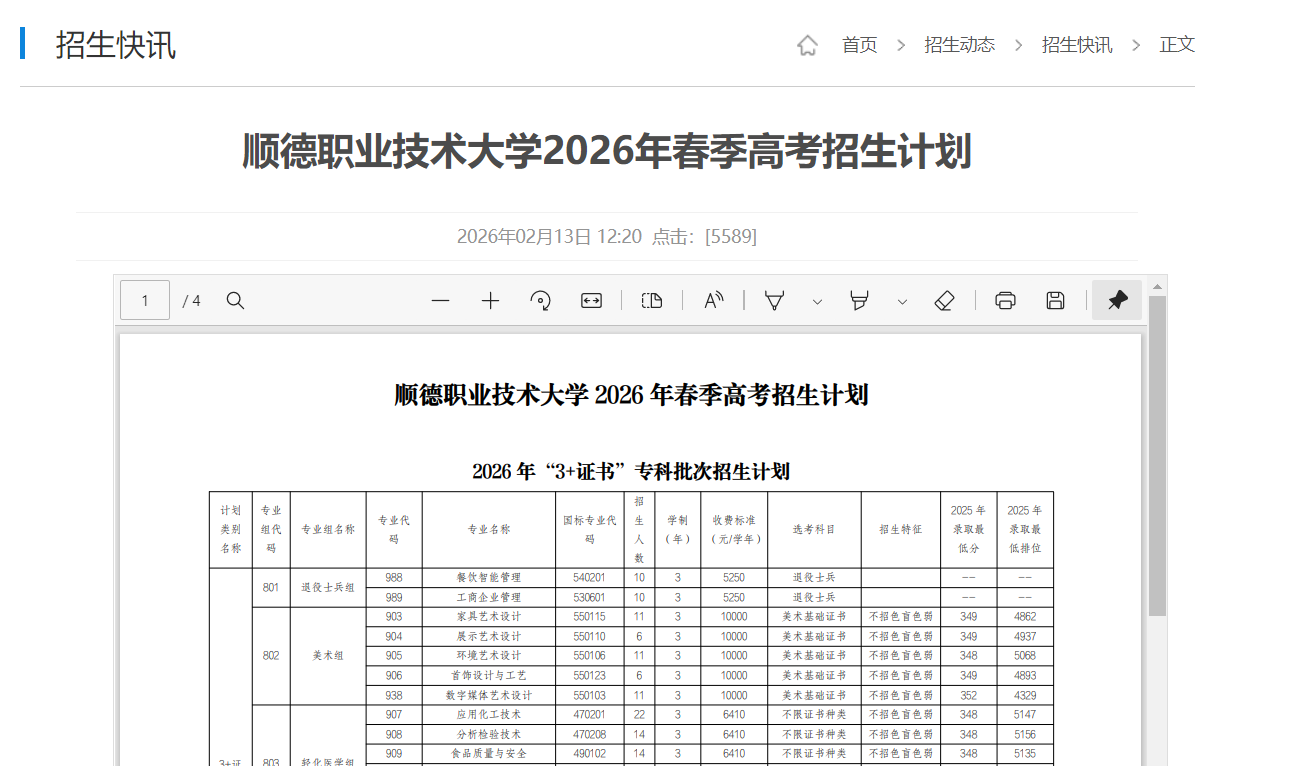The height and width of the screenshot is (766, 1294).
Task: Print the PDF document
Action: 1004,300
